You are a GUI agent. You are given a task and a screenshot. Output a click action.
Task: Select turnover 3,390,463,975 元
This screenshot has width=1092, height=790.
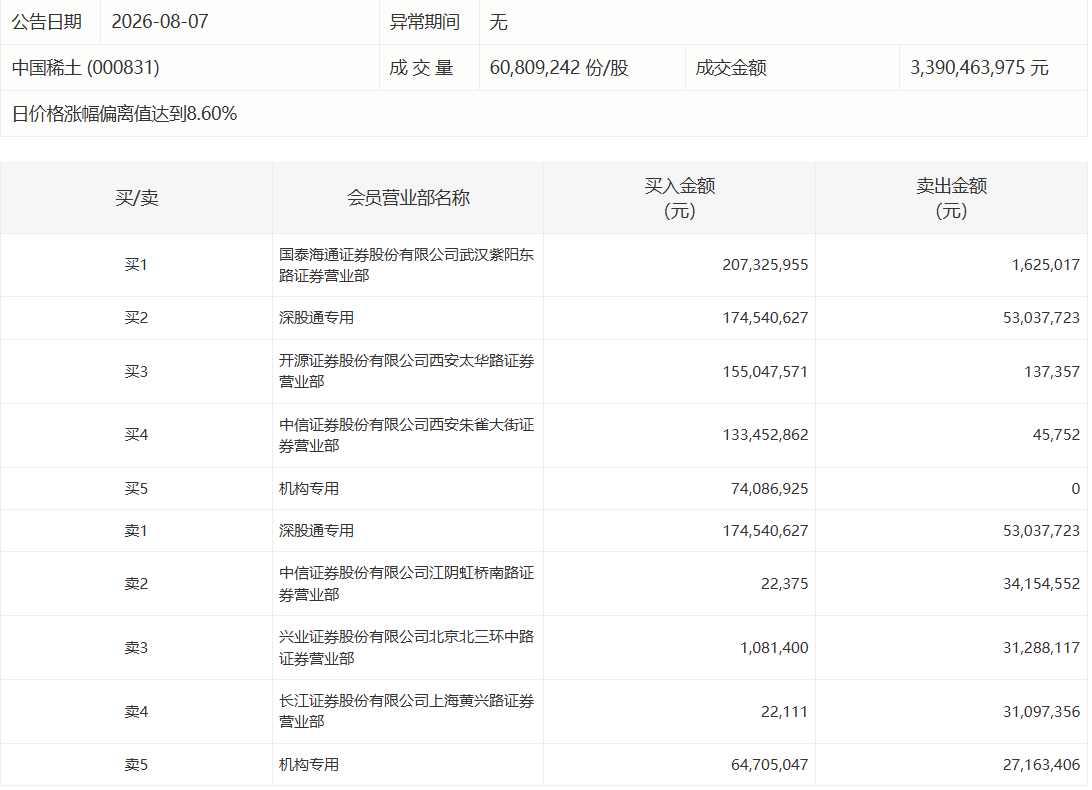(x=978, y=68)
